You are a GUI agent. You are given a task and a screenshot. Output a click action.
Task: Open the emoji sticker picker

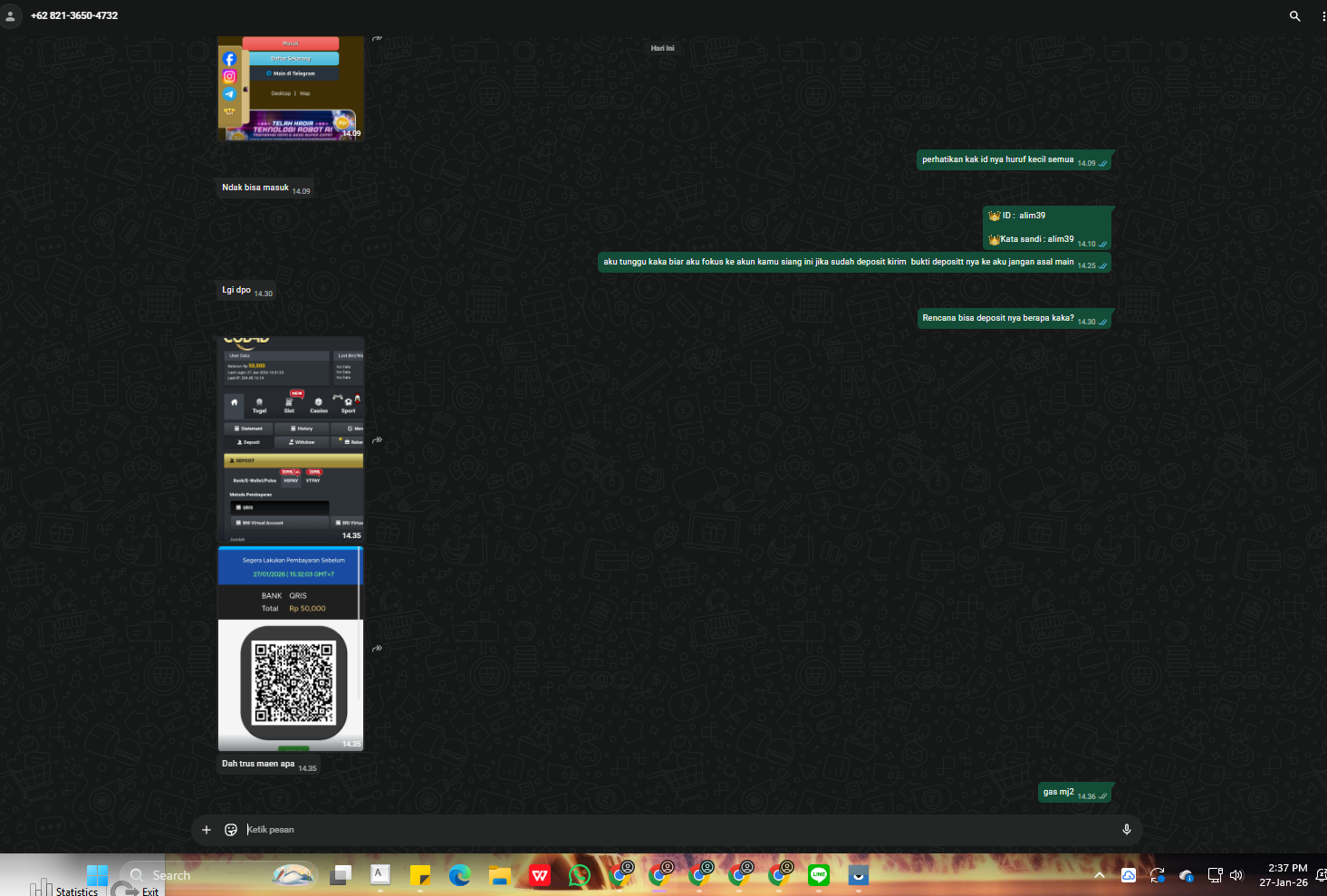click(231, 829)
